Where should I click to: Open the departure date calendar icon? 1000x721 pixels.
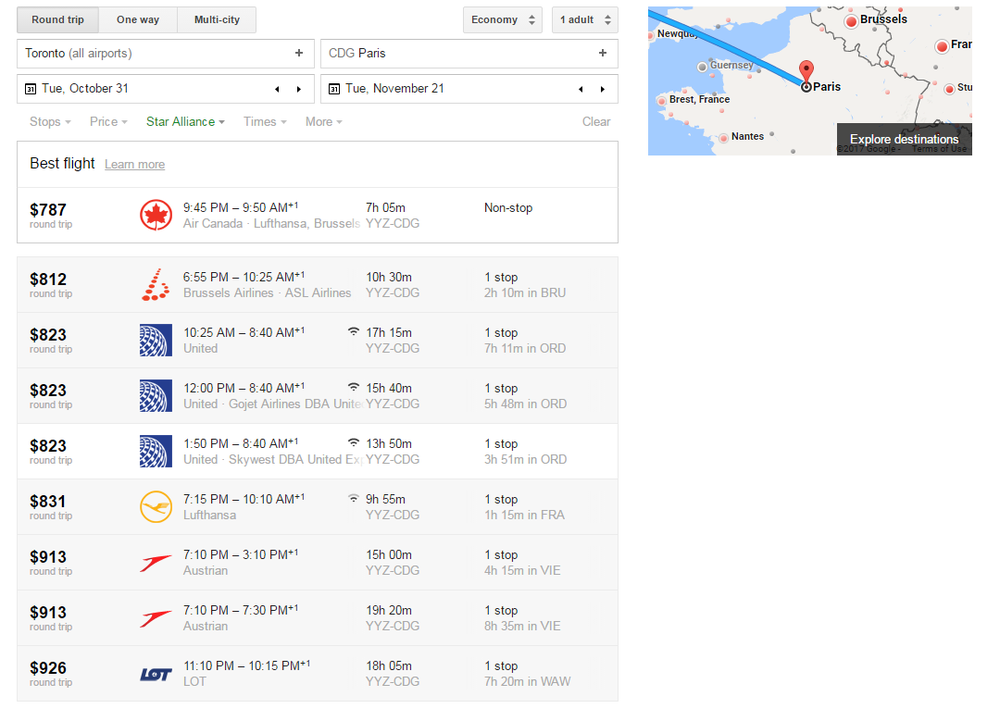pos(30,88)
